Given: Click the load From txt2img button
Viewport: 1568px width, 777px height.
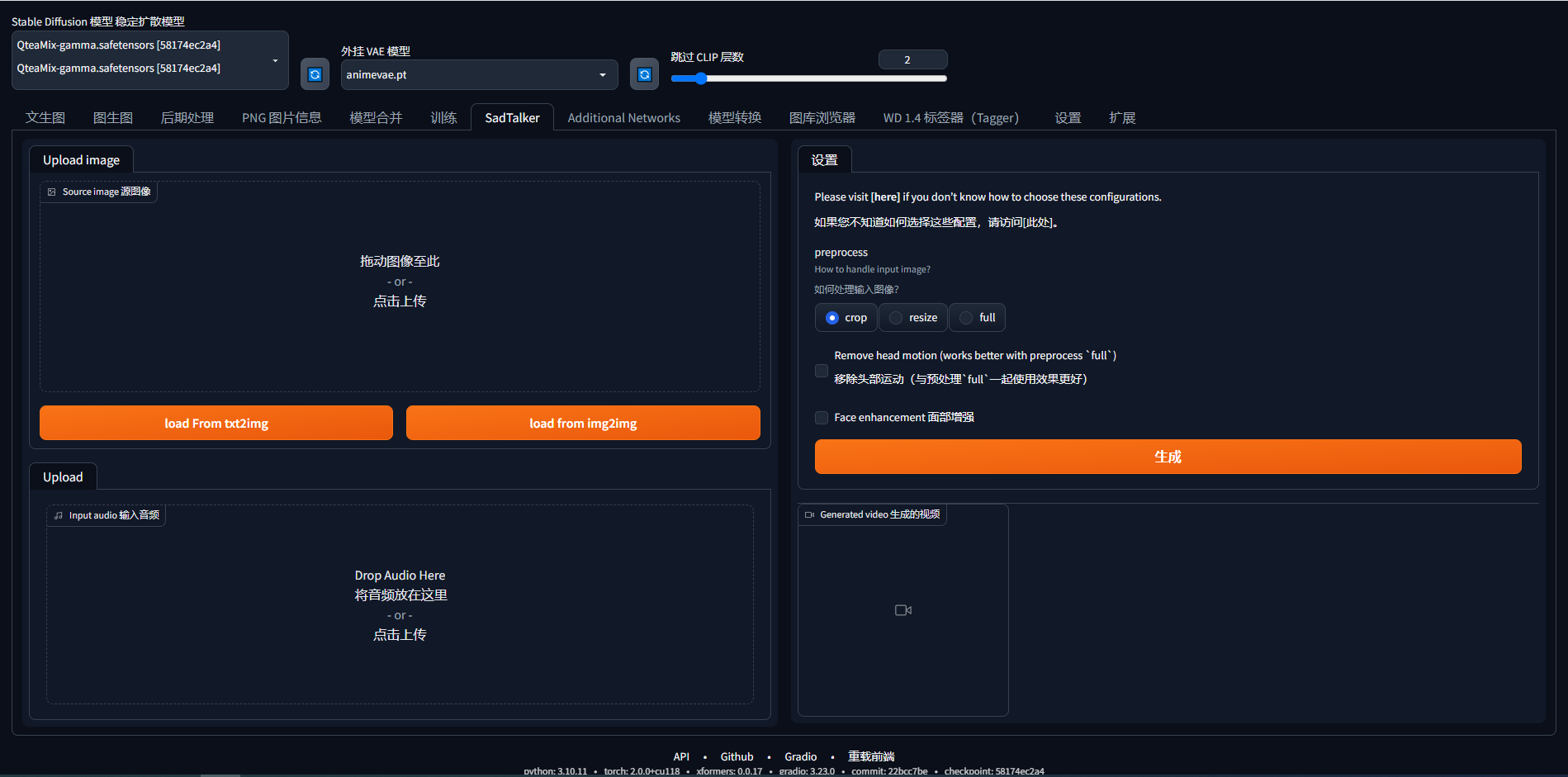Looking at the screenshot, I should 216,423.
